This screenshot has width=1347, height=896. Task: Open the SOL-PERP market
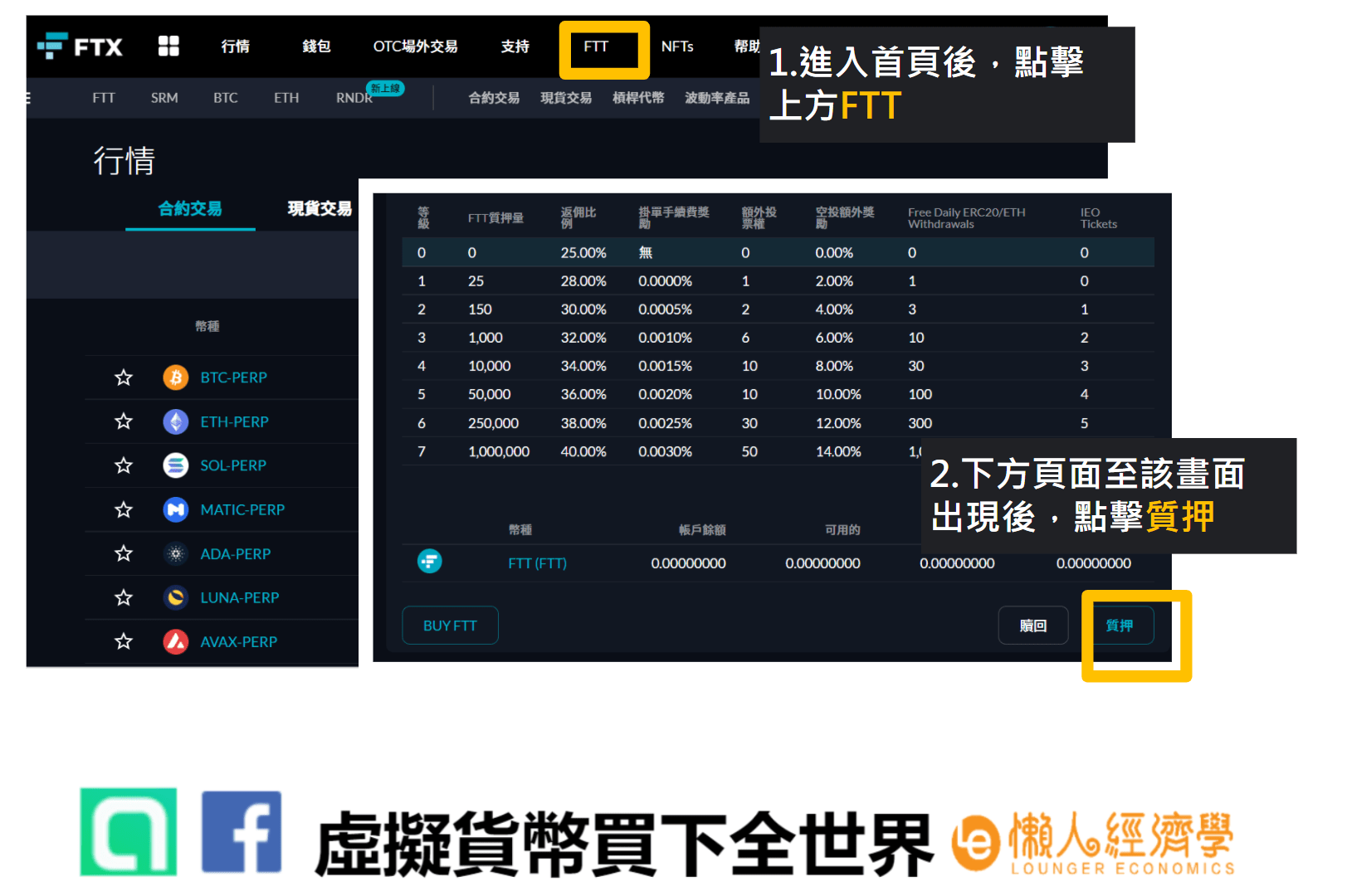[233, 466]
